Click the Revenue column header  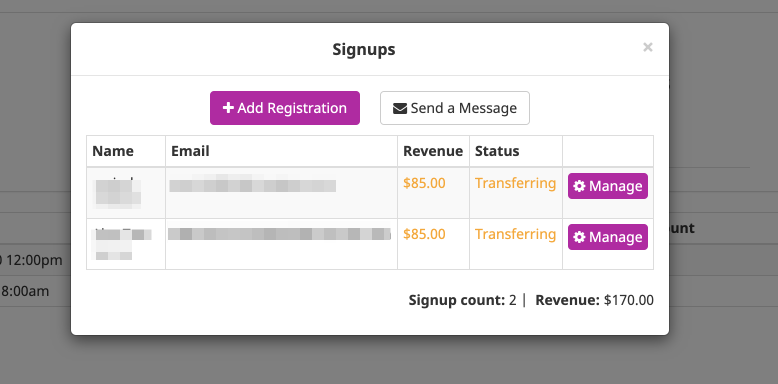pos(433,151)
